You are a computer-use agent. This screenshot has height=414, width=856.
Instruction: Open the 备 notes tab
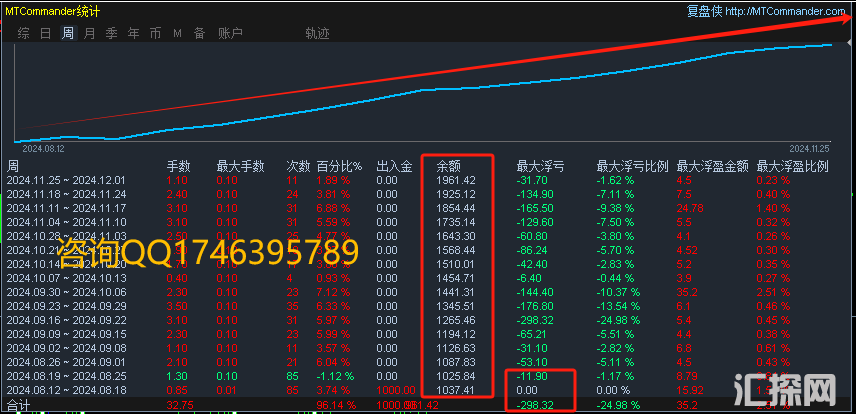click(199, 33)
